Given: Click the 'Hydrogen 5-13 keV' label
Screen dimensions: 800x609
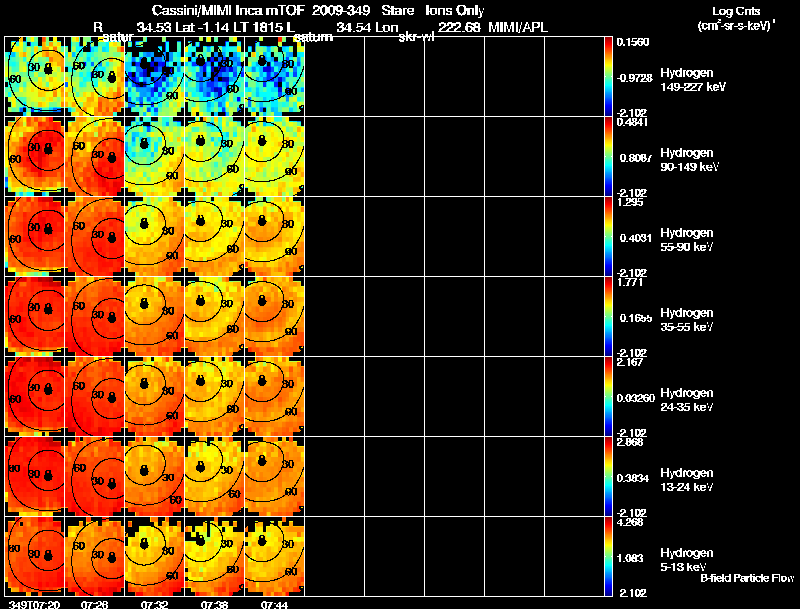Looking at the screenshot, I should click(687, 560).
